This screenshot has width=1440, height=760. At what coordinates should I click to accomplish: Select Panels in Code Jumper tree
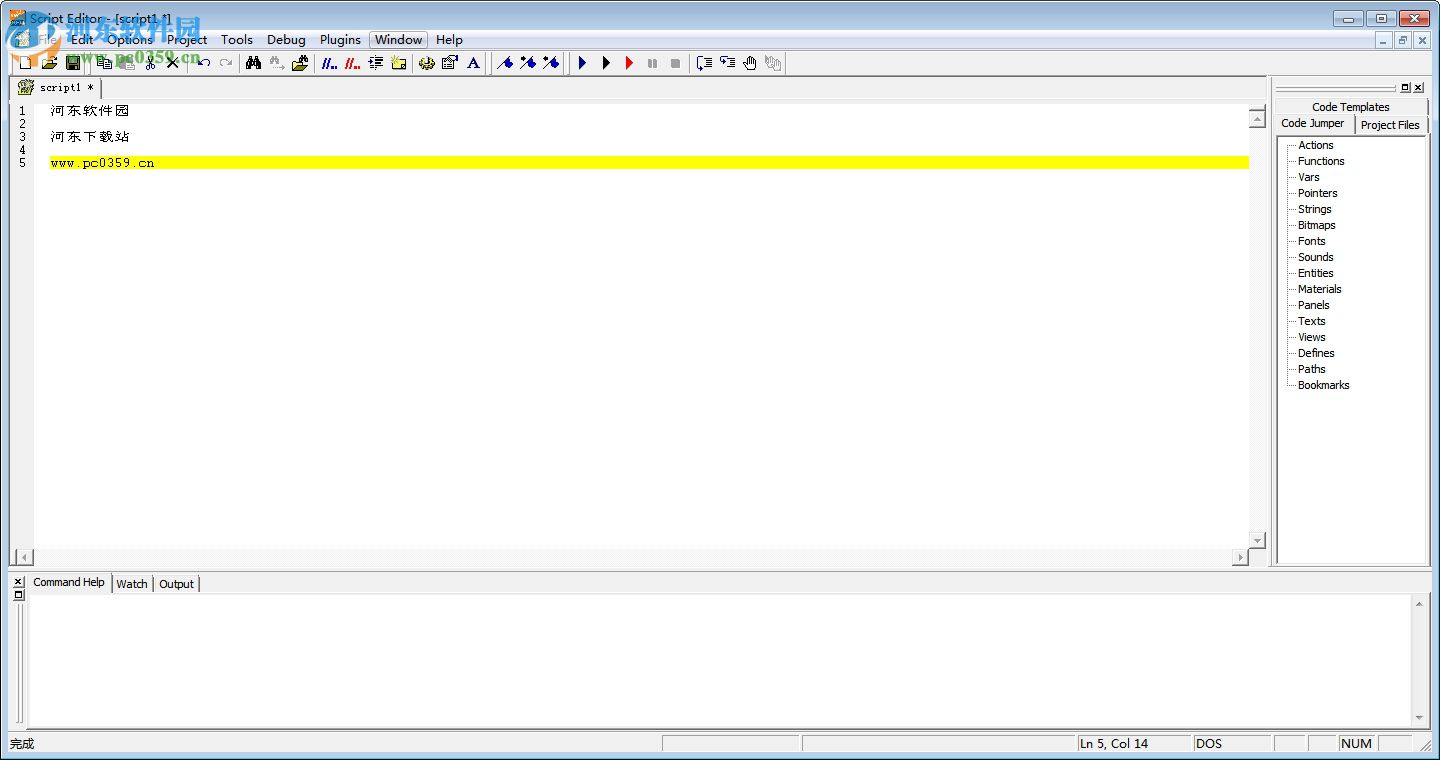[1314, 305]
